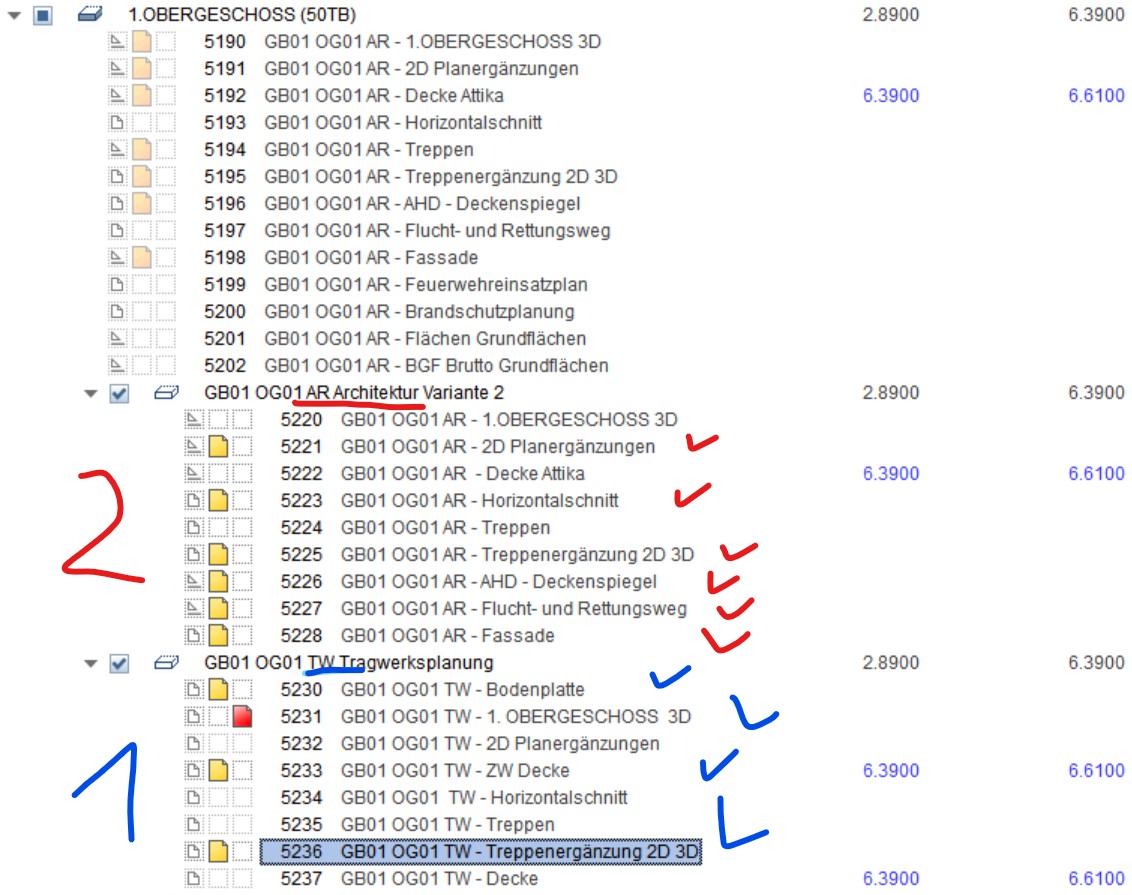Click the level icon beside Tragwerksplanung
Image resolution: width=1132 pixels, height=895 pixels.
click(165, 663)
